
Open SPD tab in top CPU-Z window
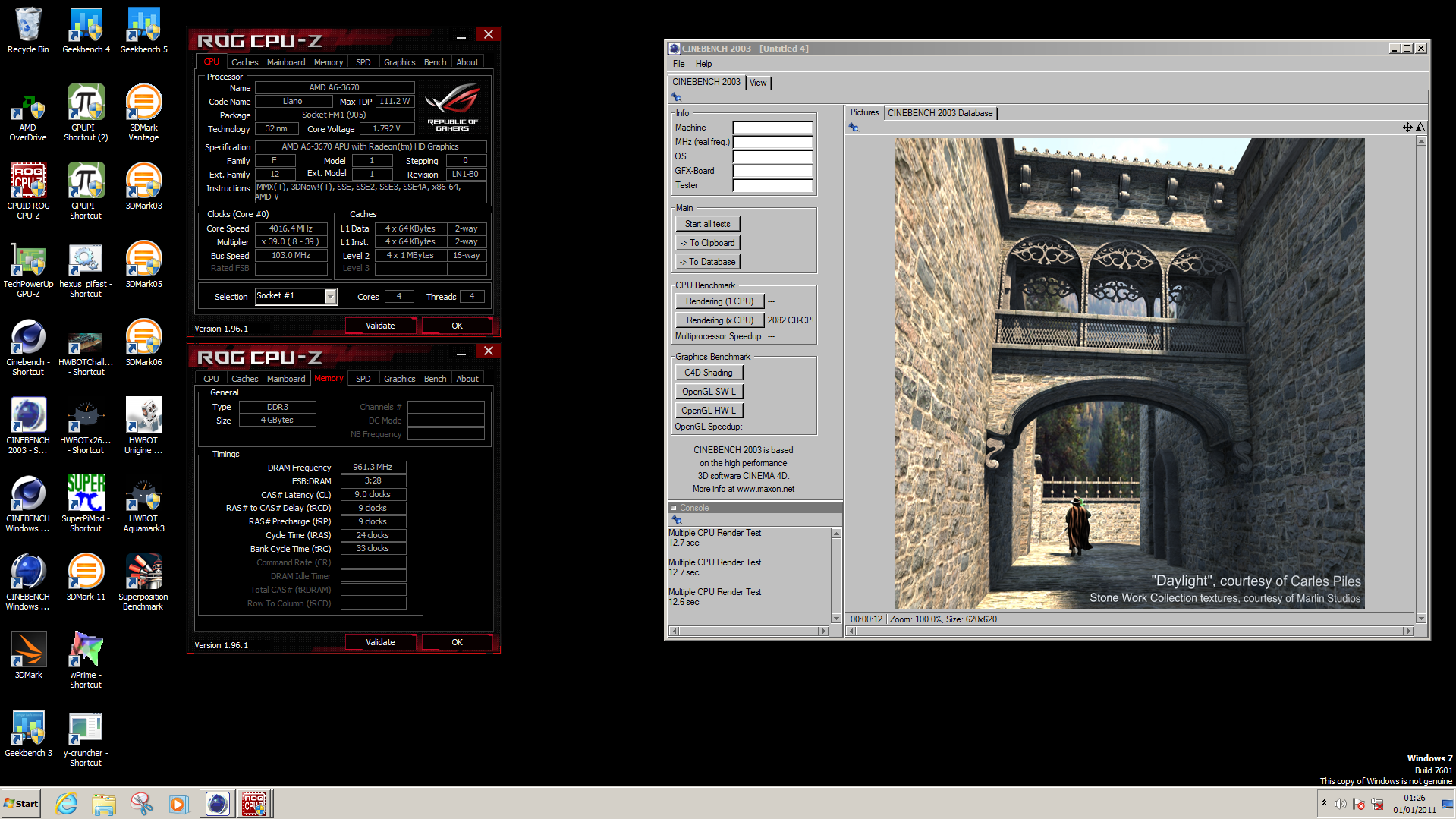point(363,62)
